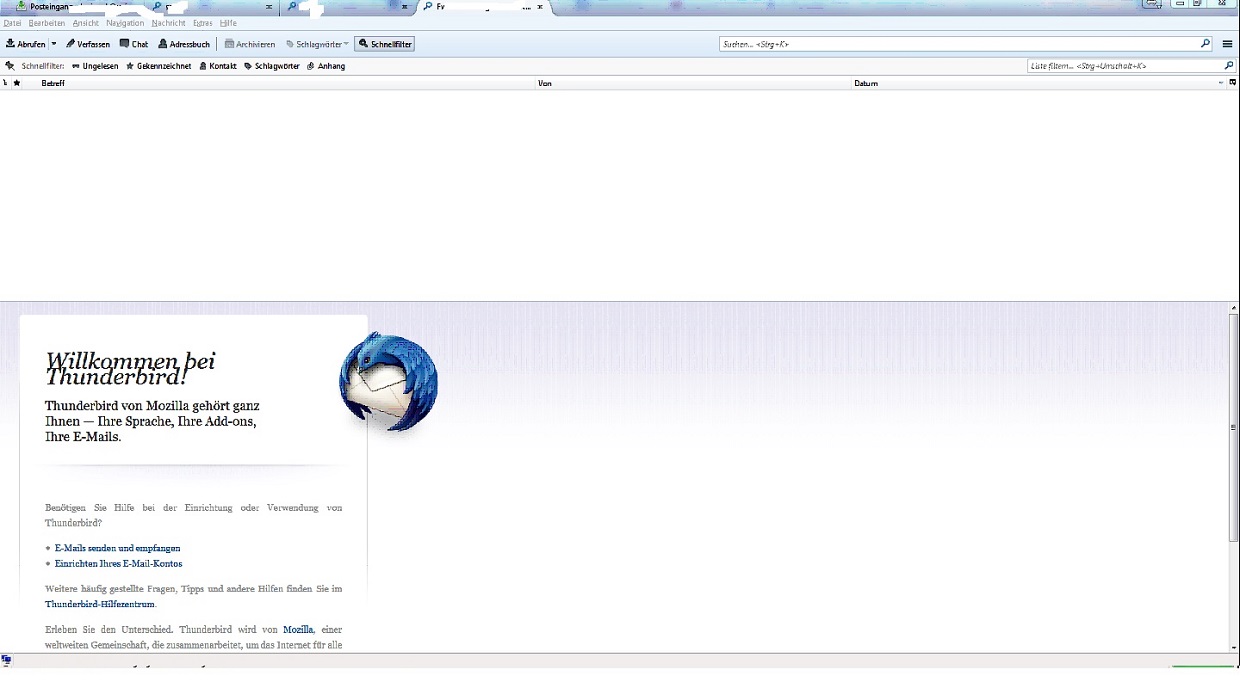Image resolution: width=1240 pixels, height=688 pixels.
Task: Switch to the Posteingang tab
Action: [x=80, y=7]
